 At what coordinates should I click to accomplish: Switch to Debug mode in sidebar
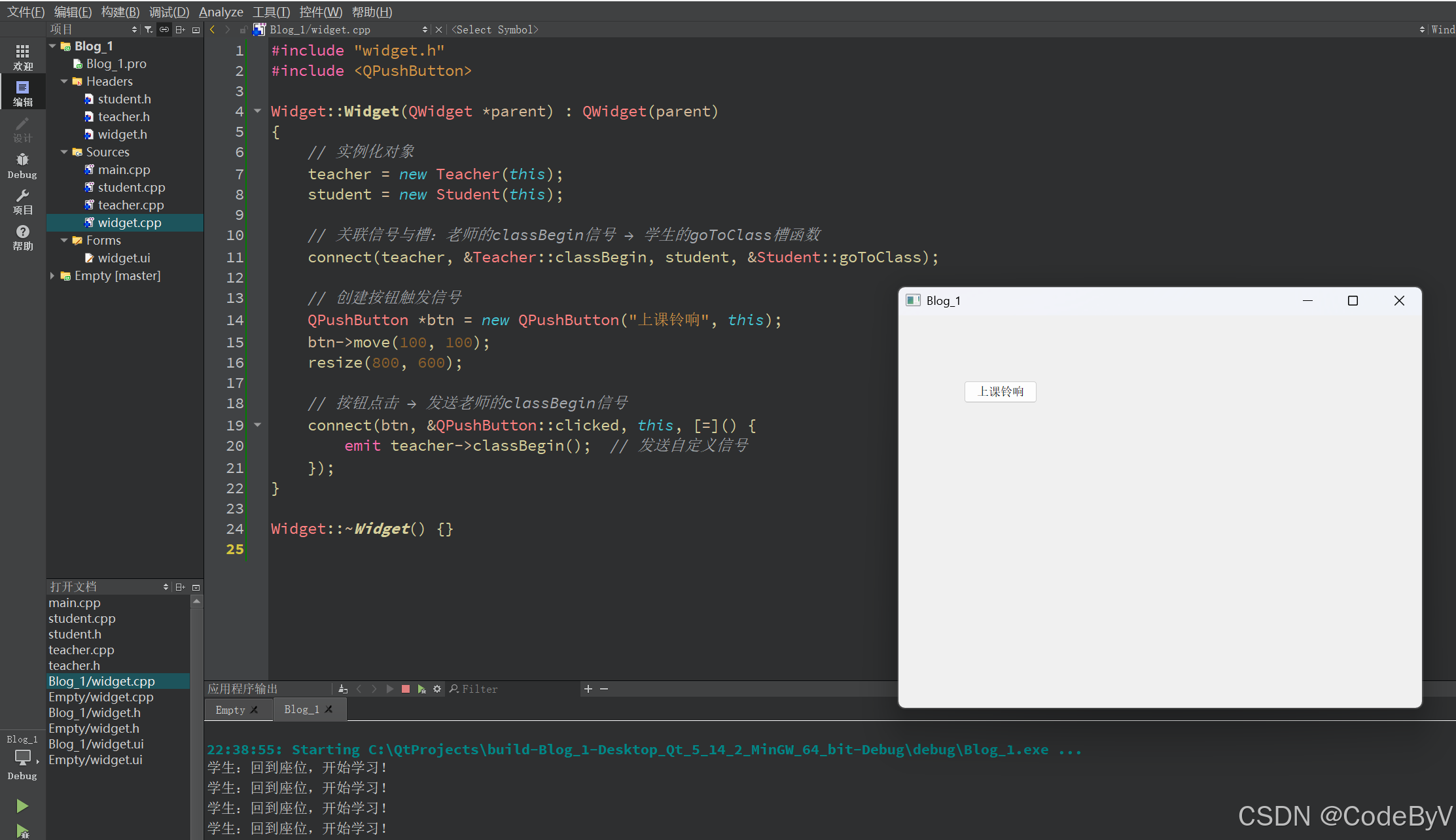[22, 166]
